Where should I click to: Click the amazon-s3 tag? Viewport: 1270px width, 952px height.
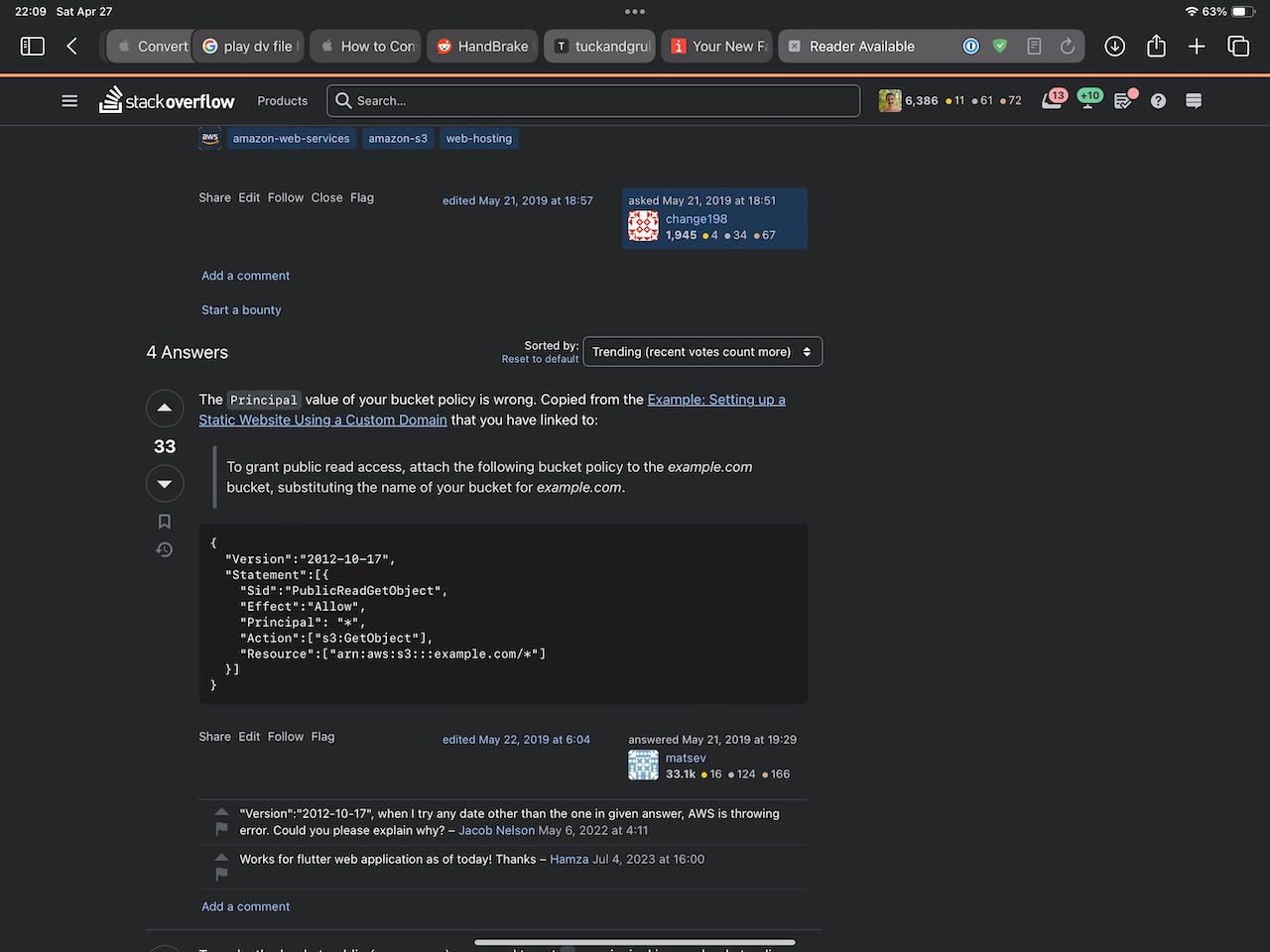[397, 139]
